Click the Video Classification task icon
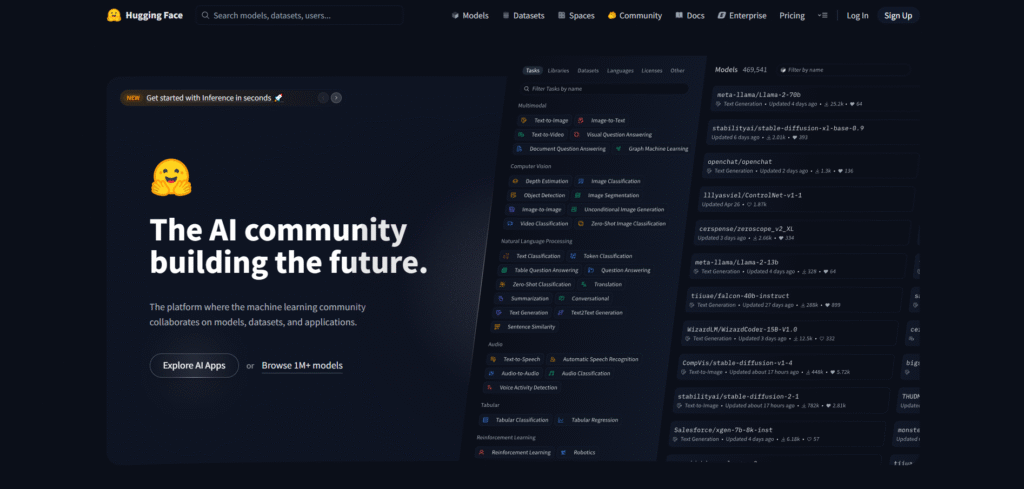This screenshot has height=489, width=1024. tap(510, 223)
